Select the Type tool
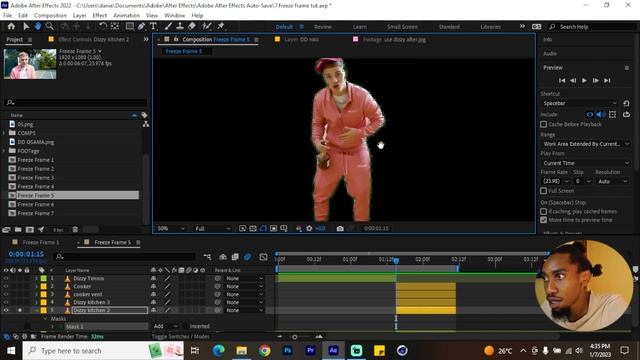The width and height of the screenshot is (640, 360). pyautogui.click(x=153, y=26)
